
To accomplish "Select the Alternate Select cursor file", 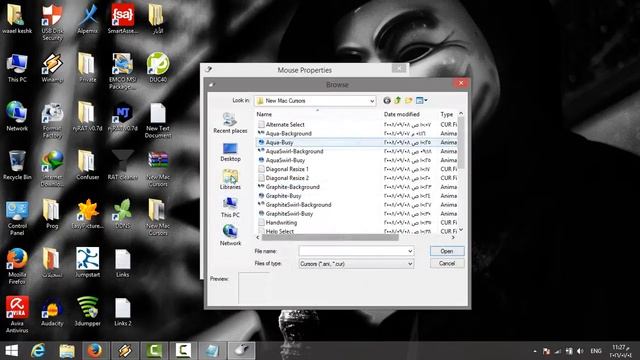I will pos(285,124).
